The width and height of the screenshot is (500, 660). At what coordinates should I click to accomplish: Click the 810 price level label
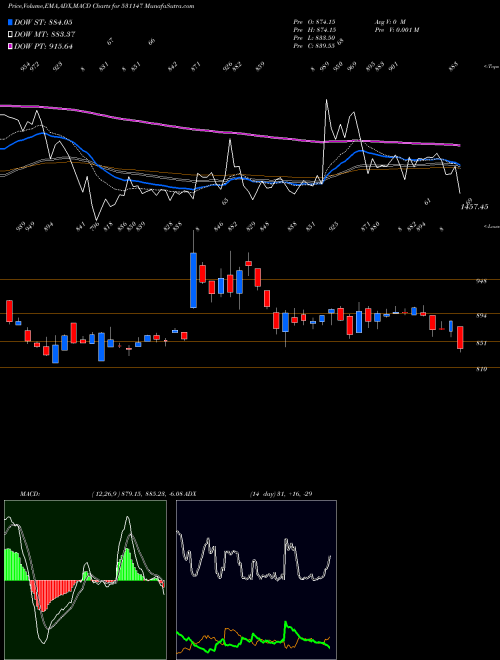tap(483, 370)
